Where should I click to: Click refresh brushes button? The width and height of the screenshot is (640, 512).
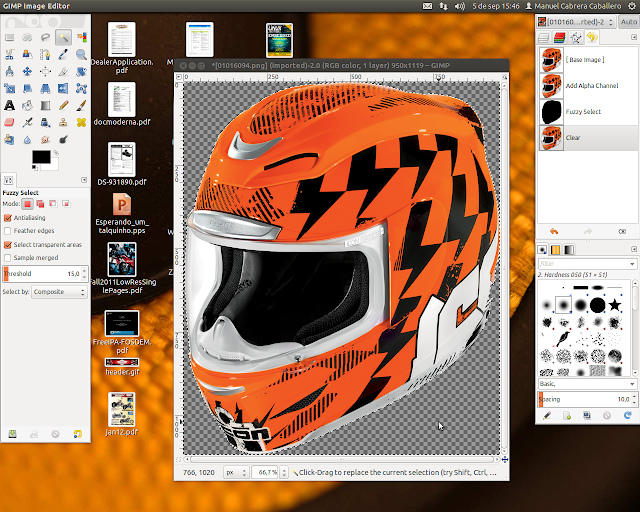click(628, 416)
